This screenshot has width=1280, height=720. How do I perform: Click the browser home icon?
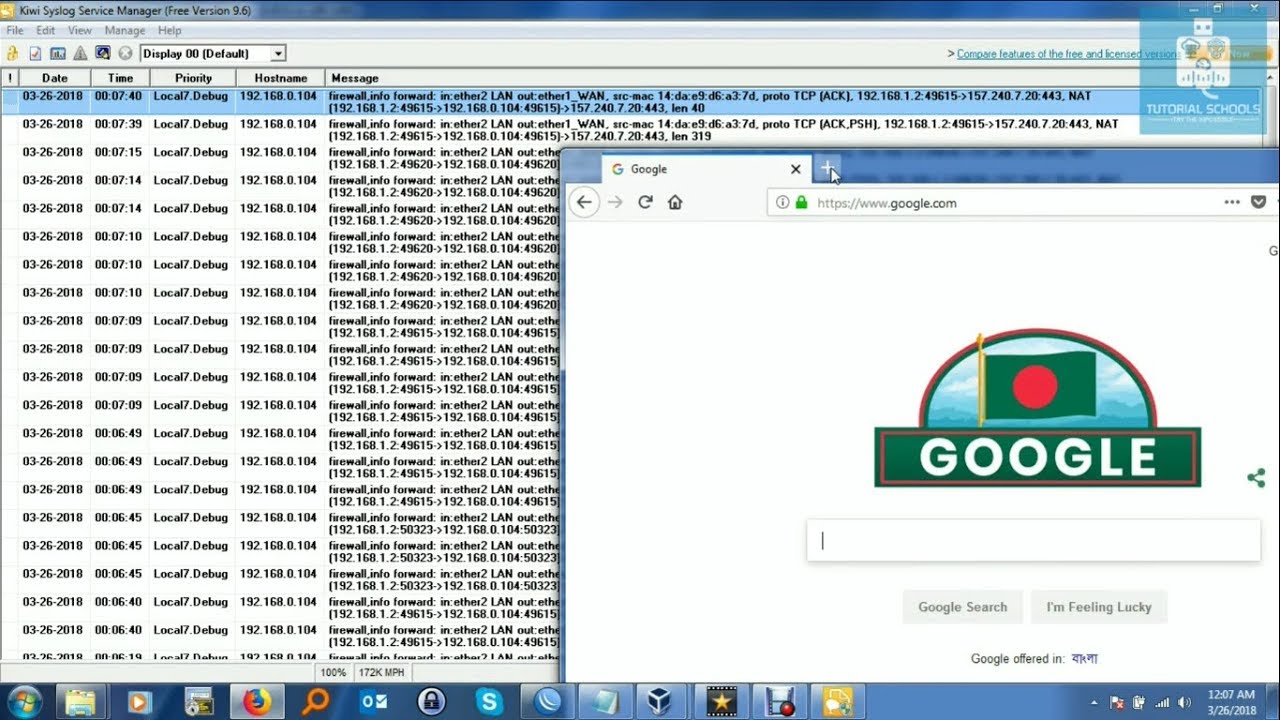(x=675, y=202)
